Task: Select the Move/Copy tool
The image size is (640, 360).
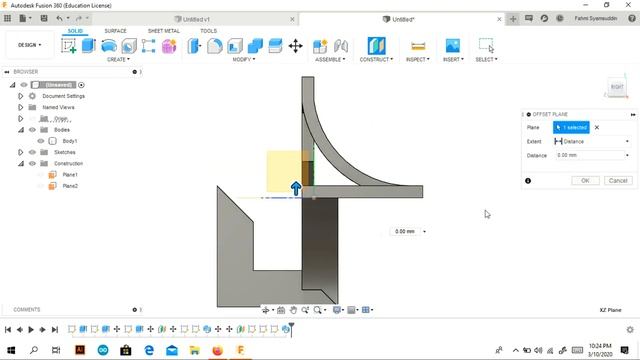Action: [296, 46]
